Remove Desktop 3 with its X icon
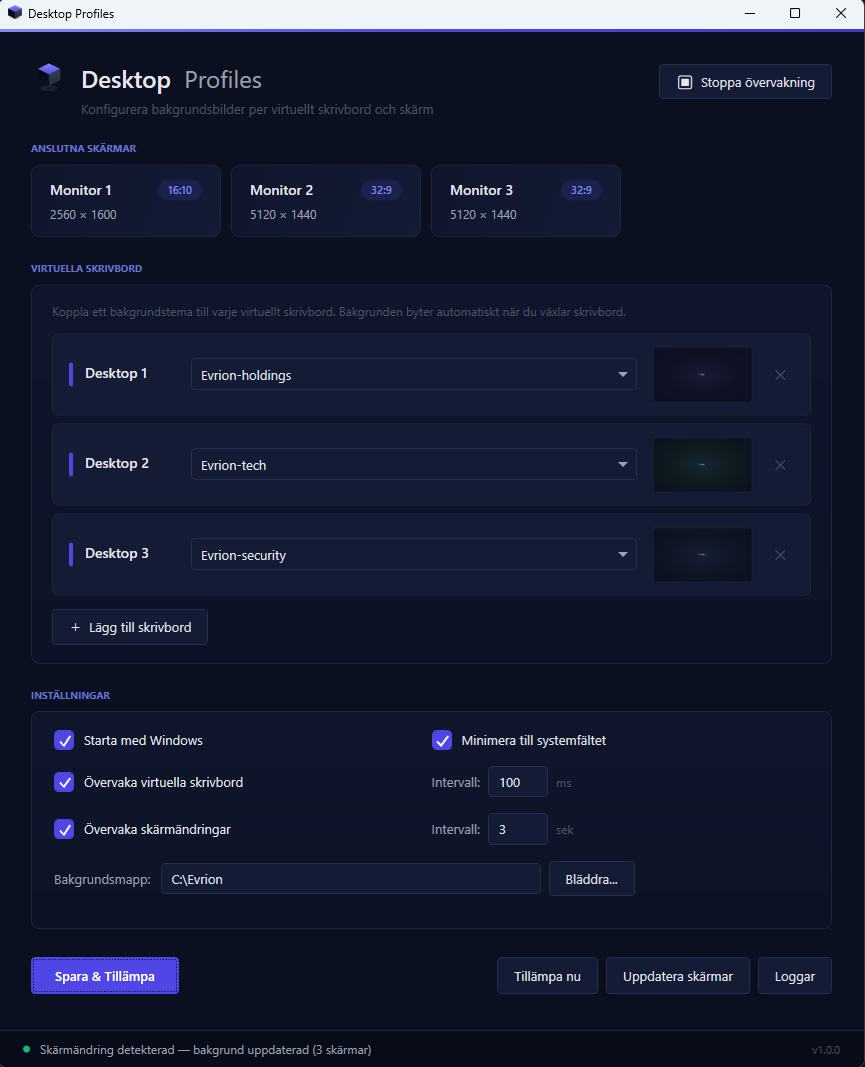865x1067 pixels. pos(780,555)
